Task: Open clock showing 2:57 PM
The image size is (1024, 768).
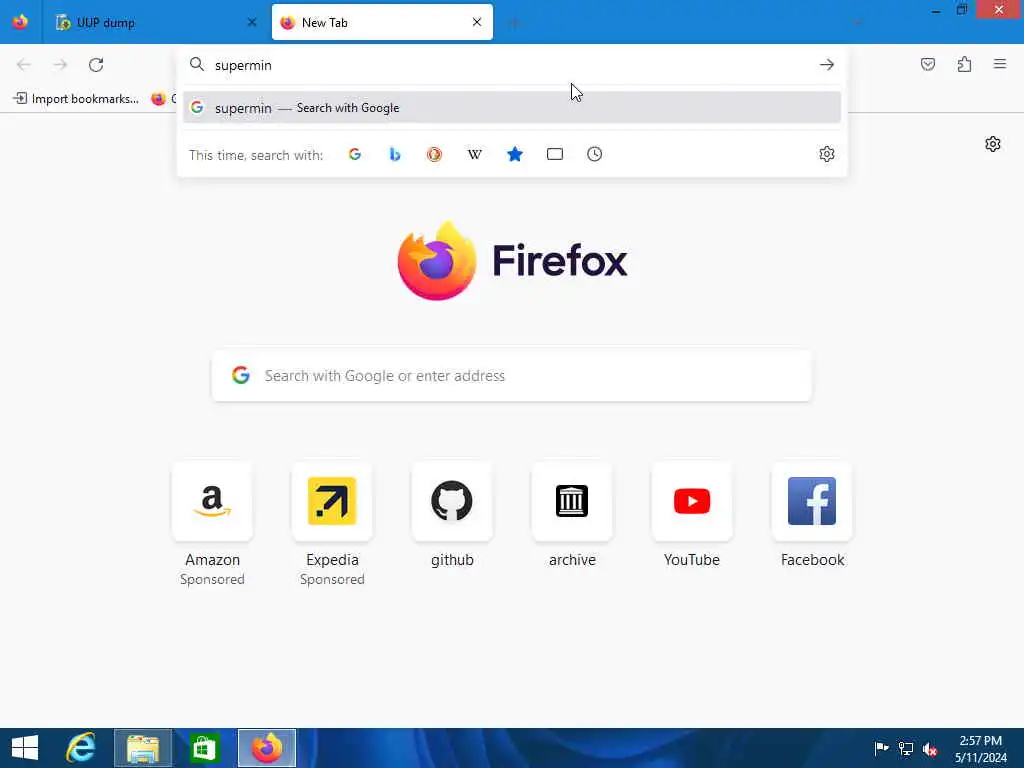Action: [981, 749]
